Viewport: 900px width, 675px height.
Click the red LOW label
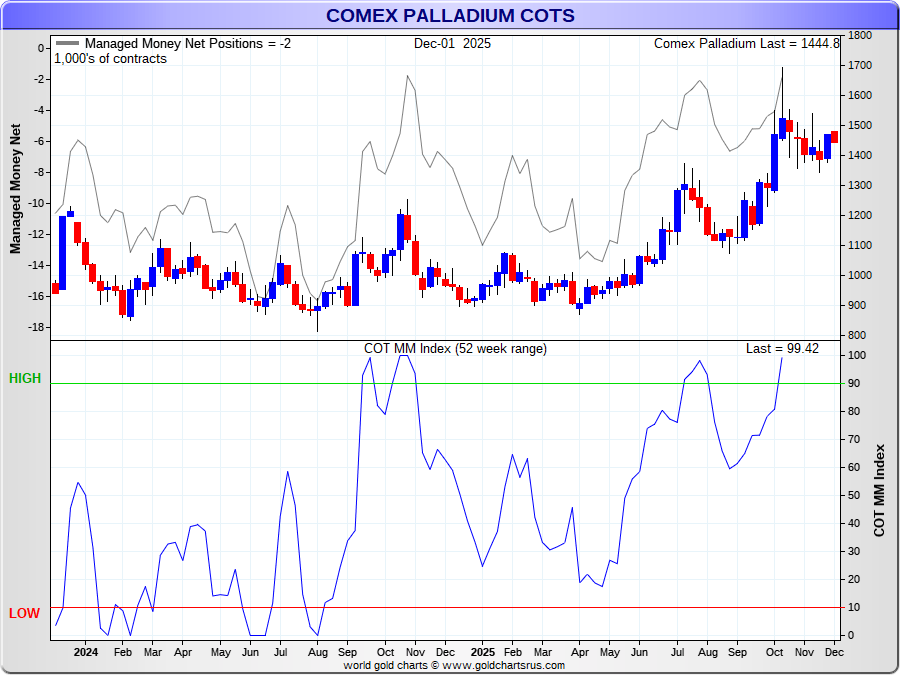coord(25,613)
